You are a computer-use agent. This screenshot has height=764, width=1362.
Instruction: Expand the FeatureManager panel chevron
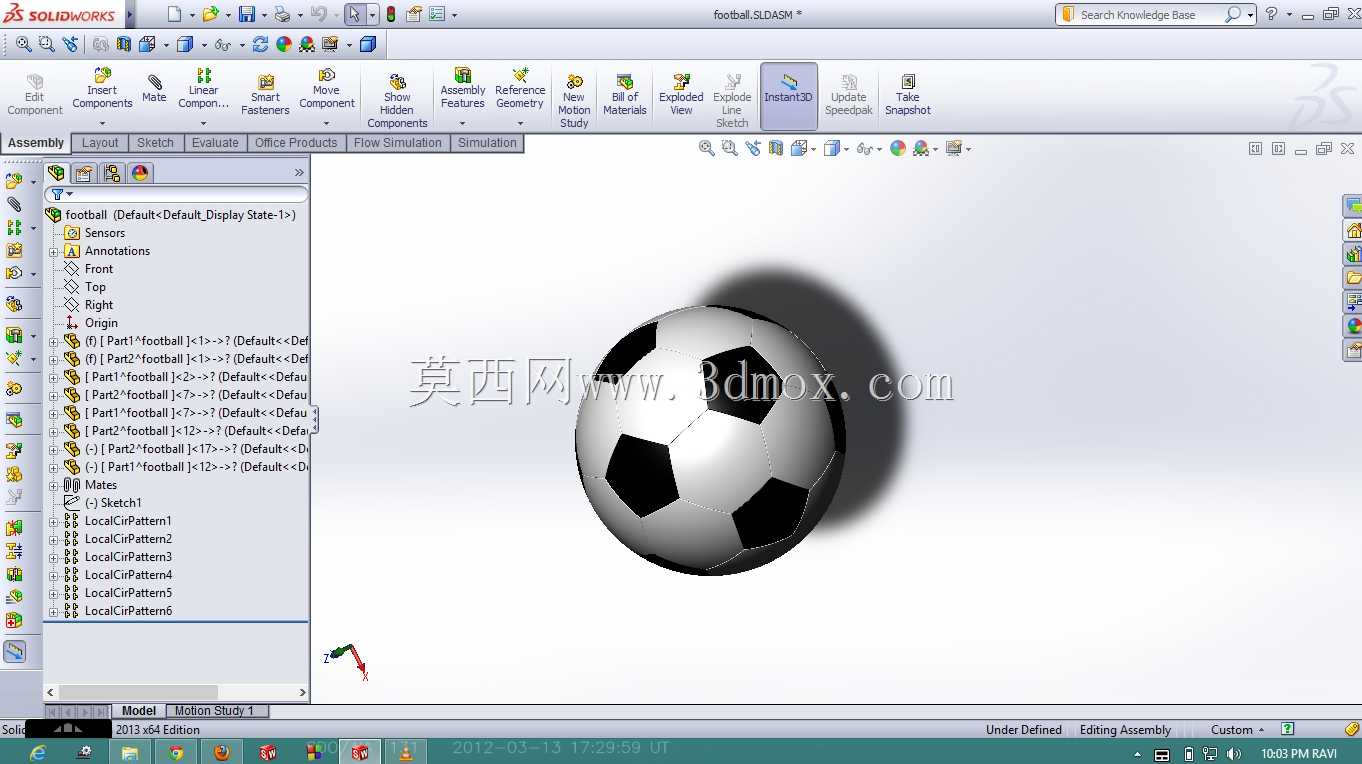299,173
